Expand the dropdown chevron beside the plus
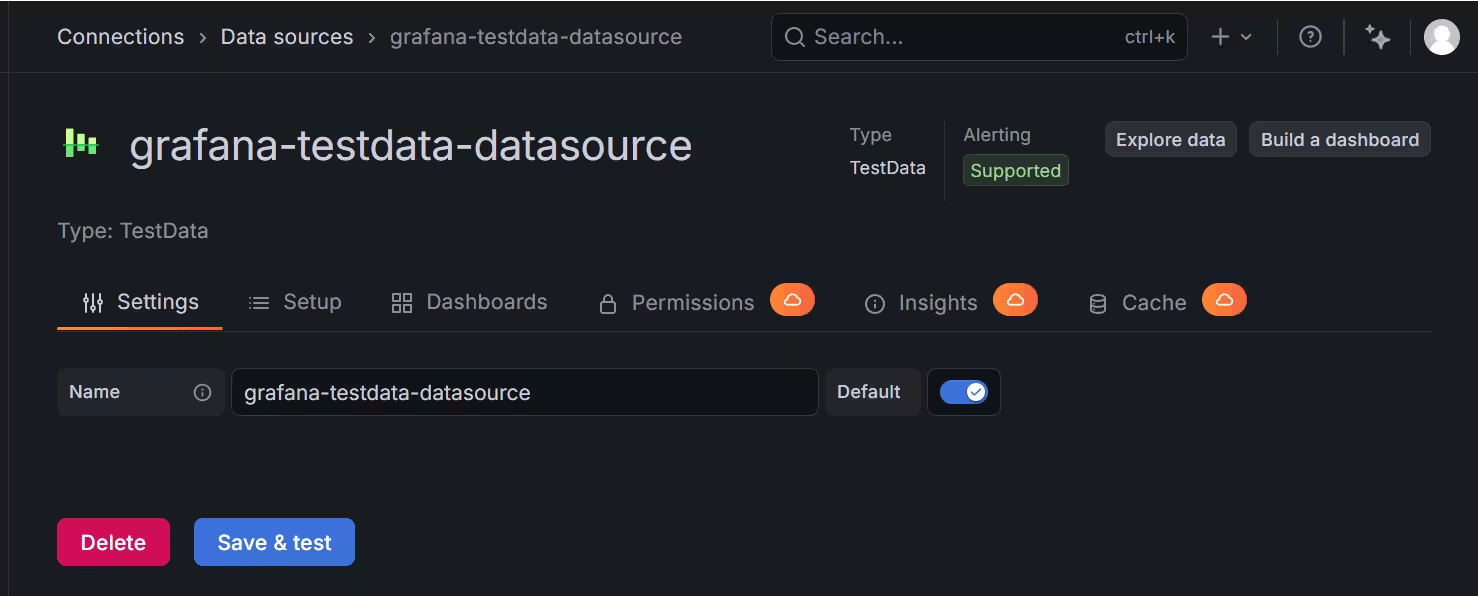 [1246, 37]
